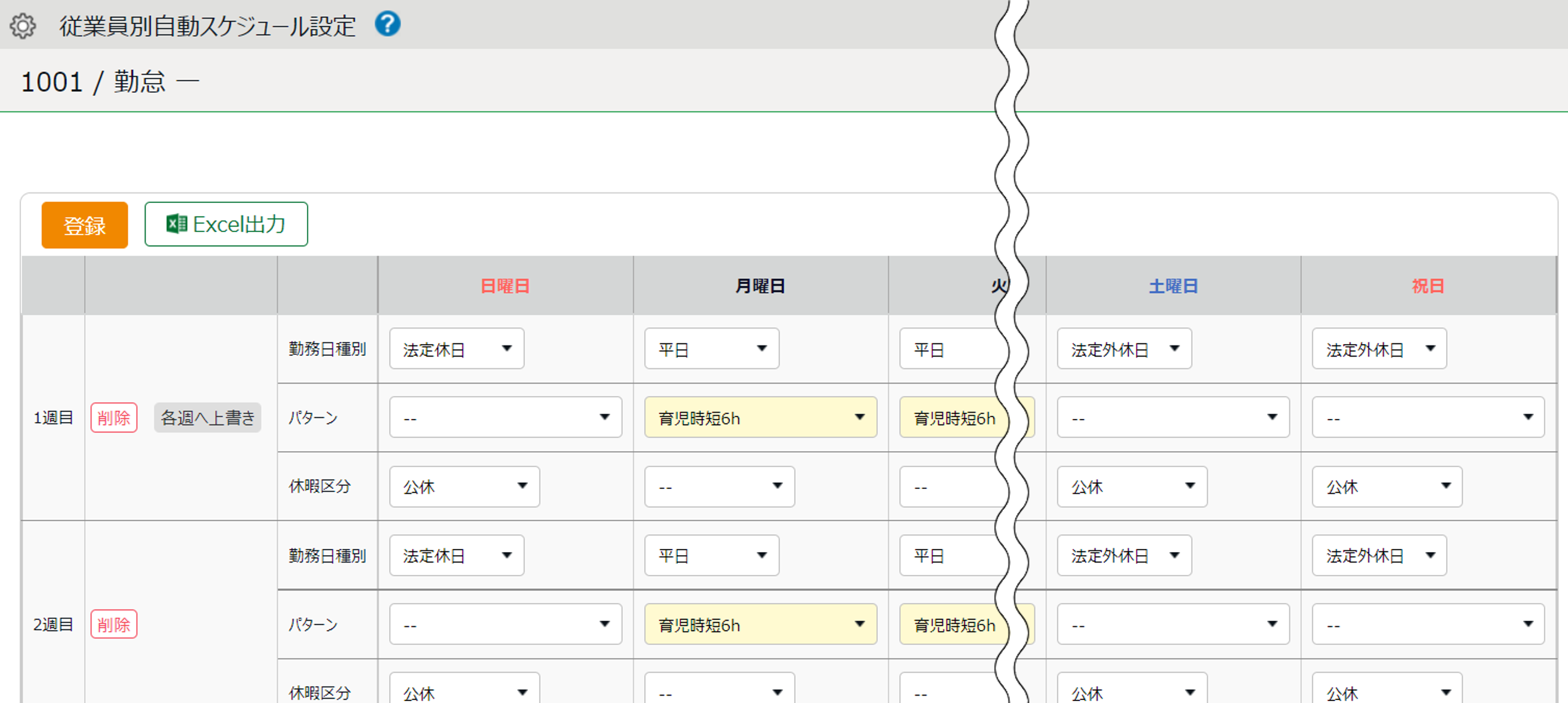Click the Excel出力 export button

[x=226, y=224]
